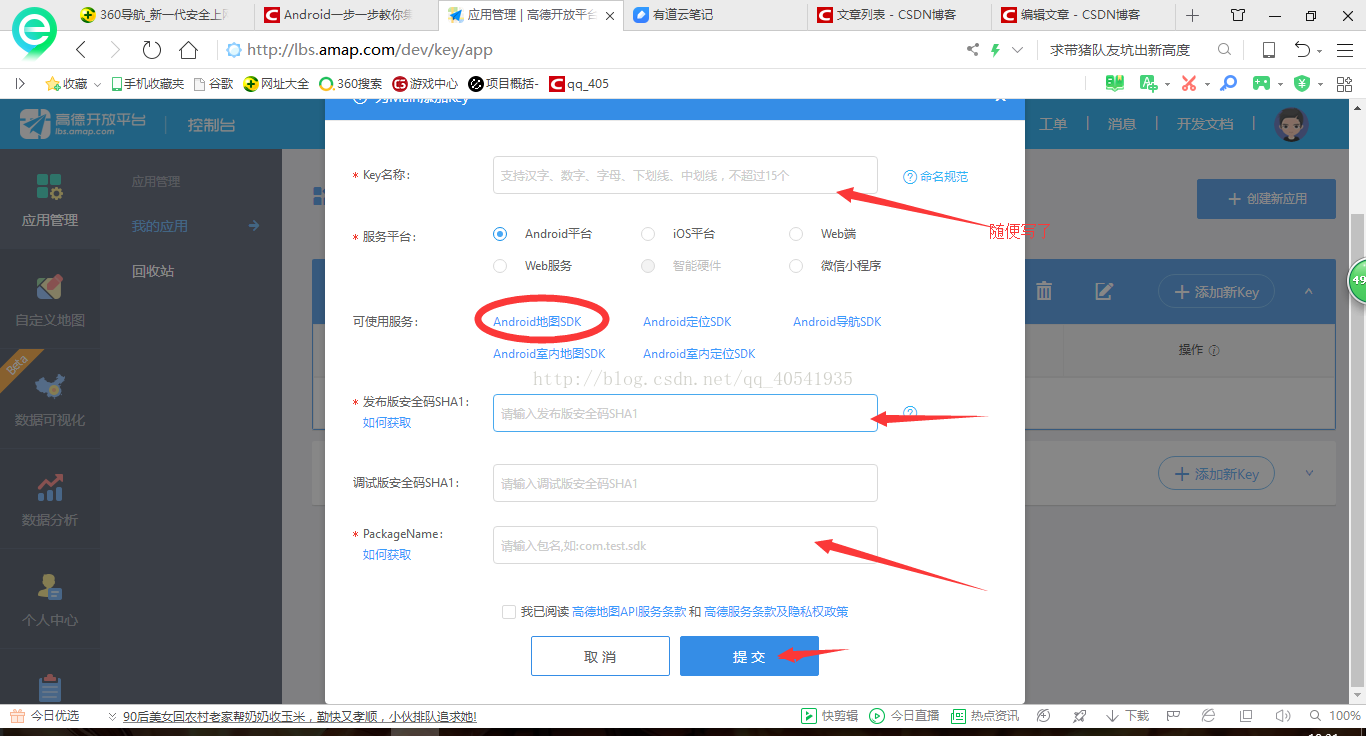Expand the second application panel chevron
This screenshot has width=1366, height=736.
pos(1309,473)
